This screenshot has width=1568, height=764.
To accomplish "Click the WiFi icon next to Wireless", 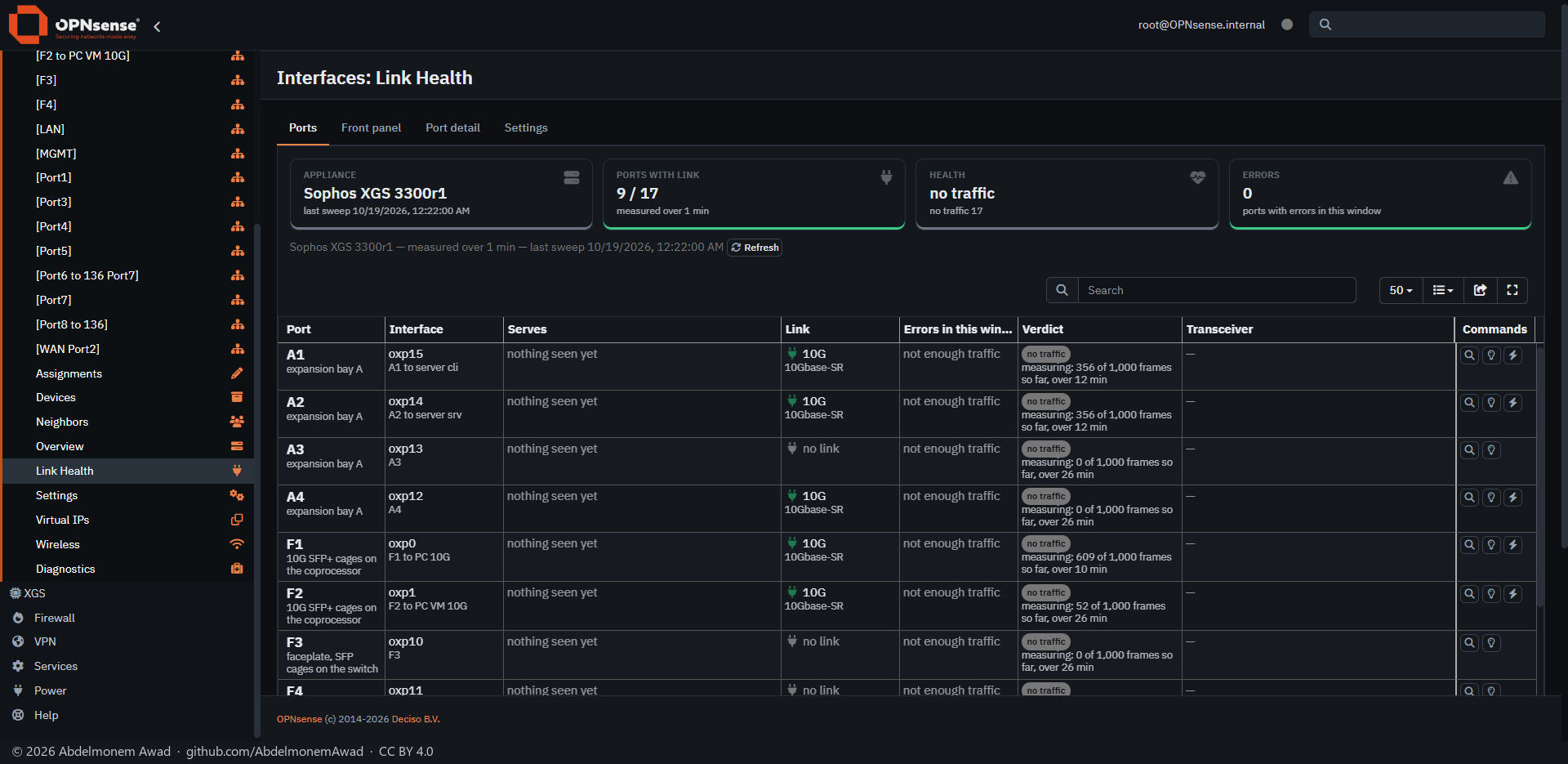I will pos(237,544).
